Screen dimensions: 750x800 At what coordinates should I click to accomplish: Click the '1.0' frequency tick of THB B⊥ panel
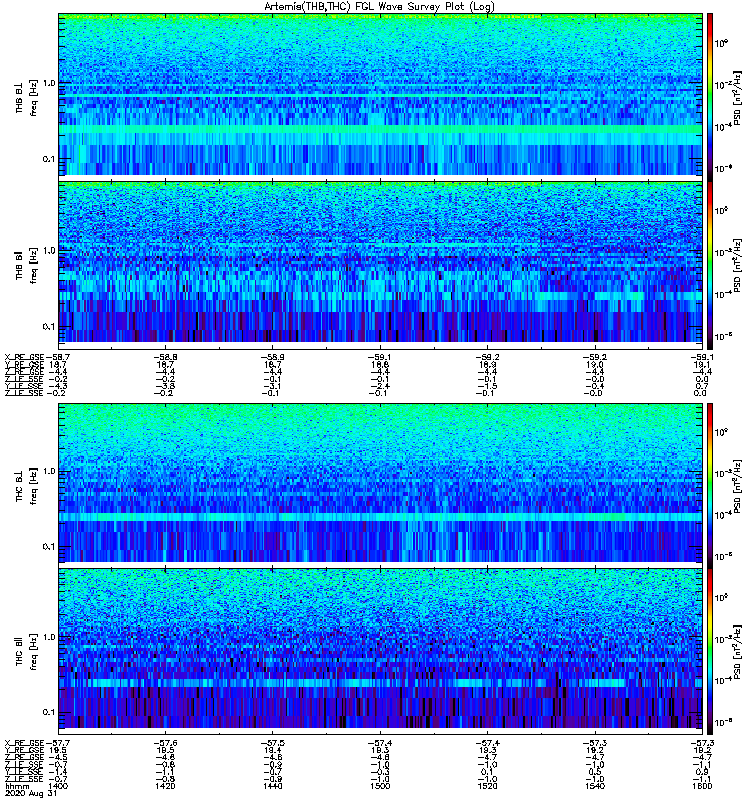[x=49, y=83]
